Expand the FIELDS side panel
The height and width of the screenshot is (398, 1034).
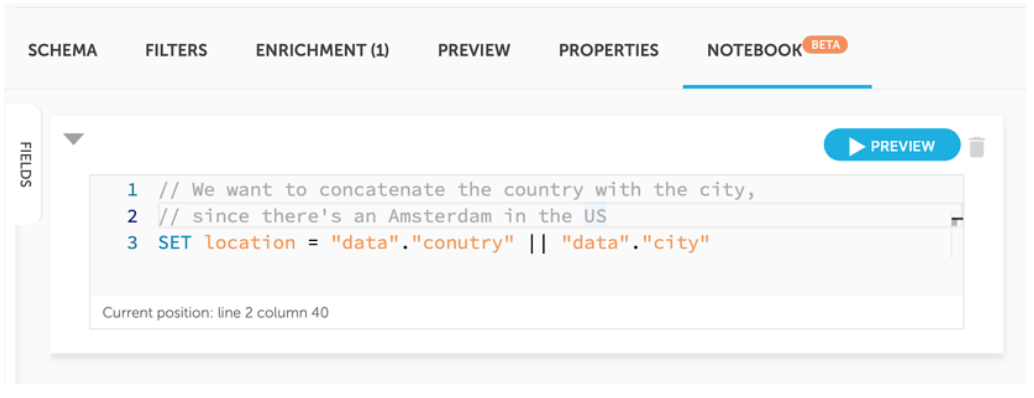tap(24, 164)
